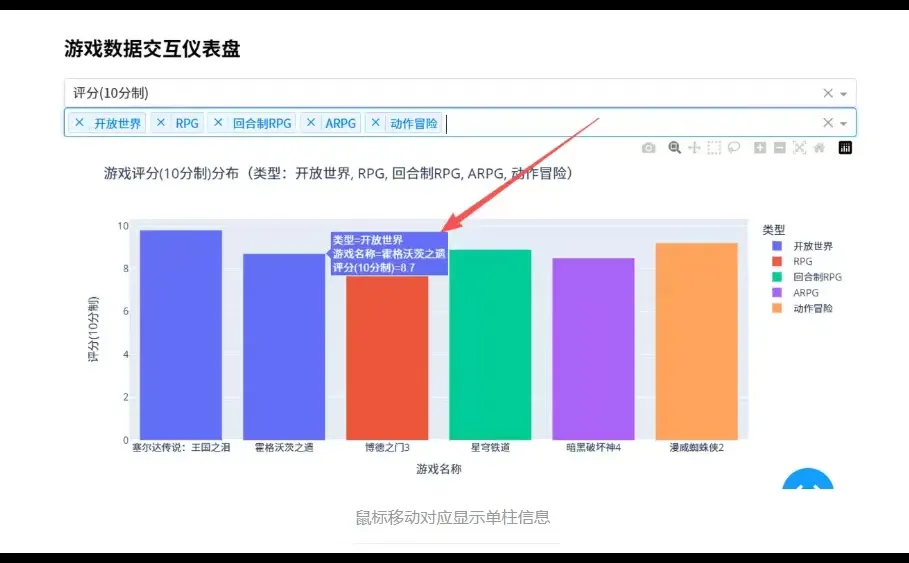Click the Zoom In plus icon
Screen dimensions: 909x563
coord(759,148)
